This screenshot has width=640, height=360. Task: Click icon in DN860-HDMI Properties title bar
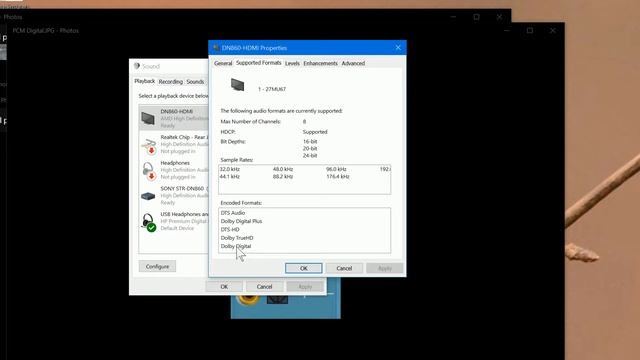pos(216,48)
